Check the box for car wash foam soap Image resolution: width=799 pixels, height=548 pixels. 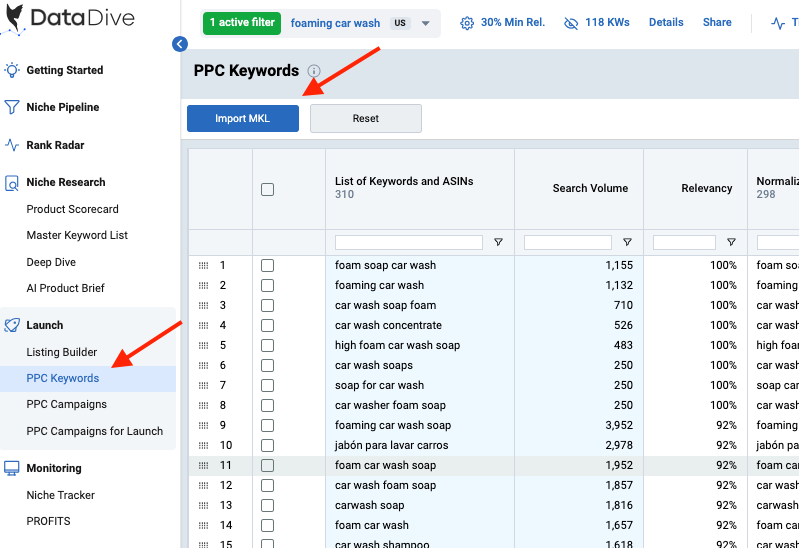click(x=268, y=485)
